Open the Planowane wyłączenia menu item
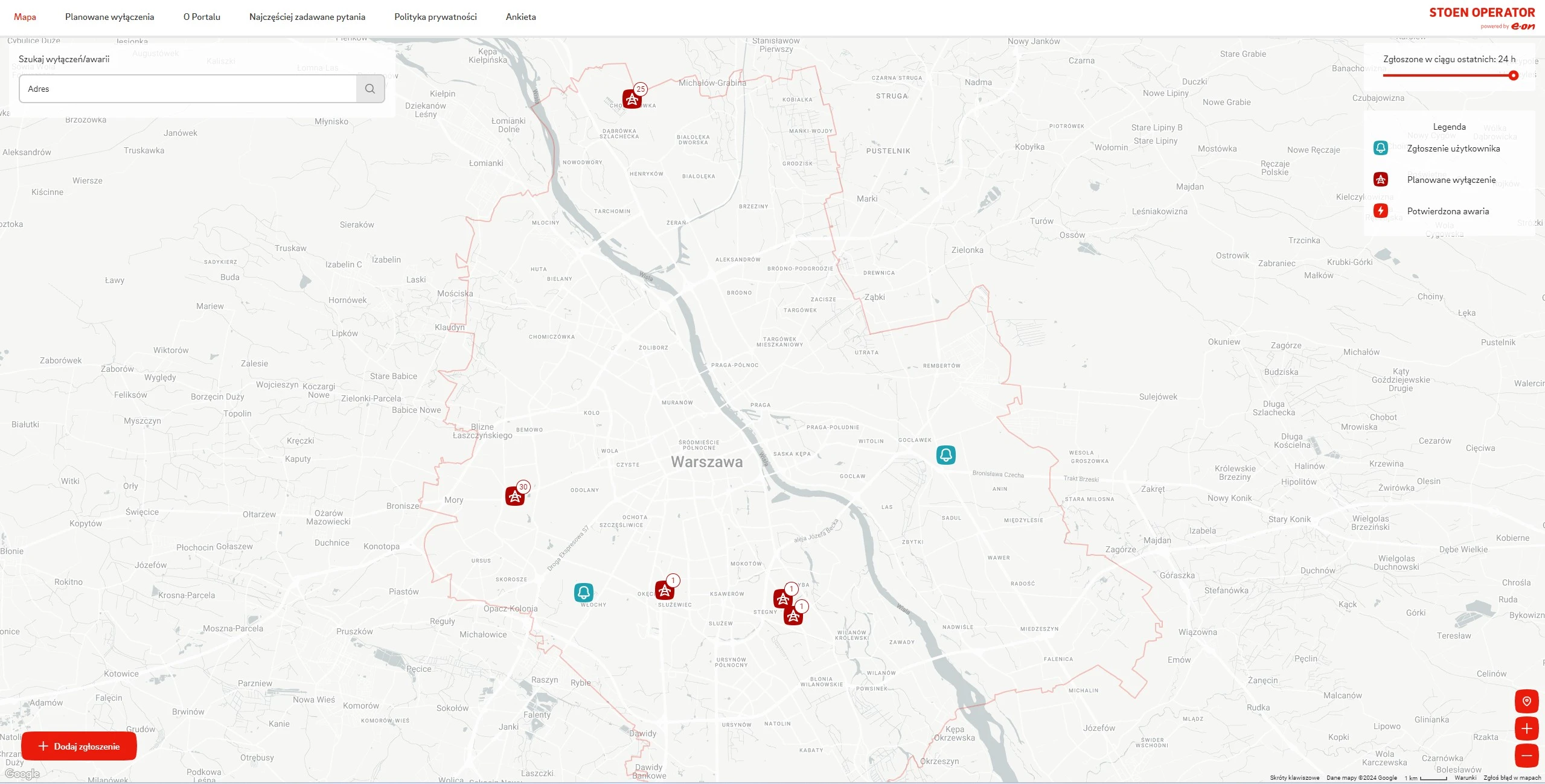This screenshot has height=784, width=1545. click(109, 17)
